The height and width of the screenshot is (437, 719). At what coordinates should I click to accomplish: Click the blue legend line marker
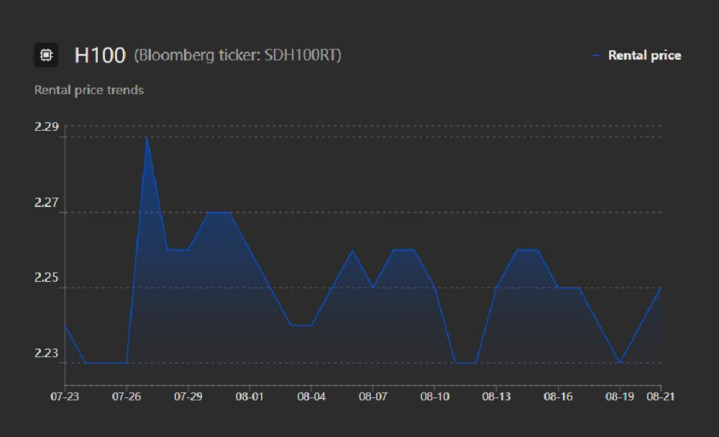coord(596,55)
